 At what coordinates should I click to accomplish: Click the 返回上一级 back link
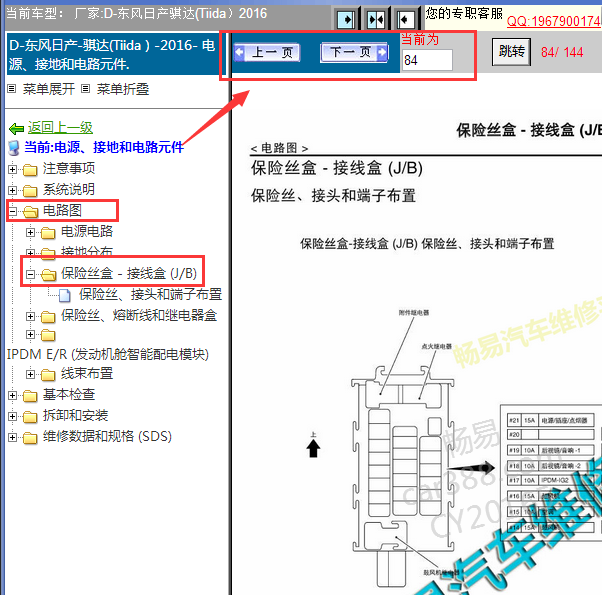click(x=60, y=128)
